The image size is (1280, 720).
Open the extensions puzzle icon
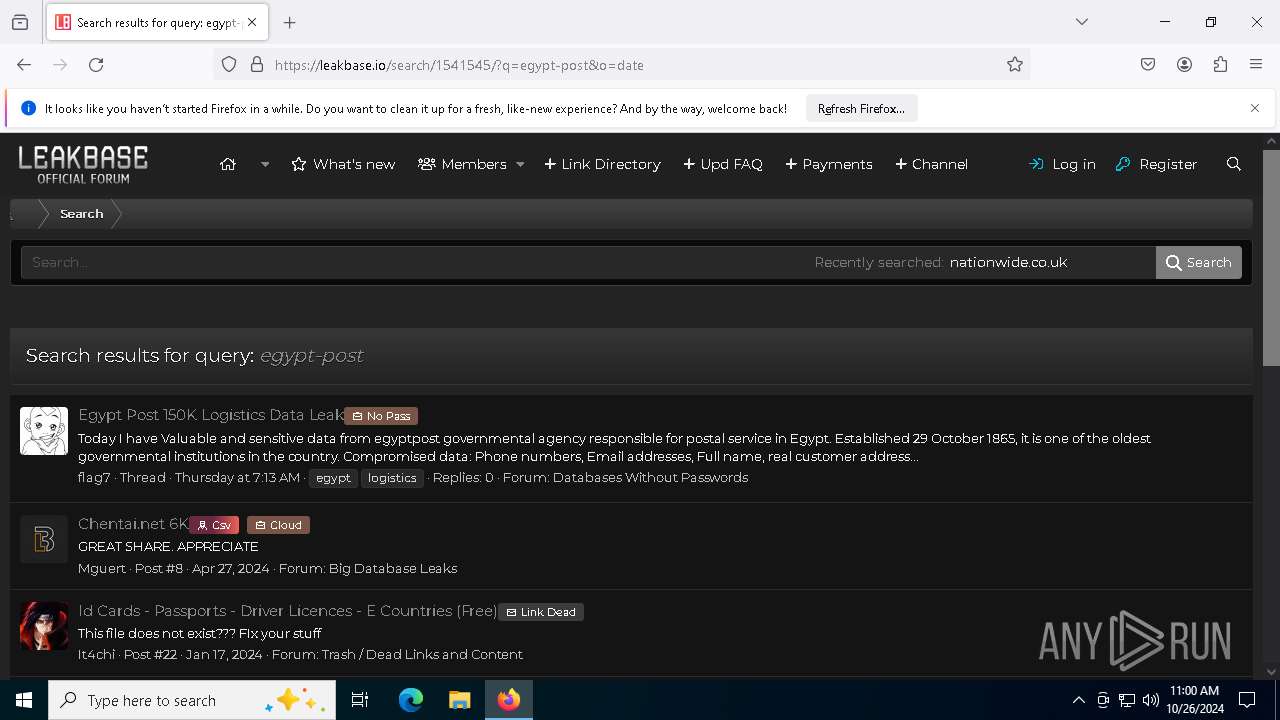click(x=1220, y=65)
